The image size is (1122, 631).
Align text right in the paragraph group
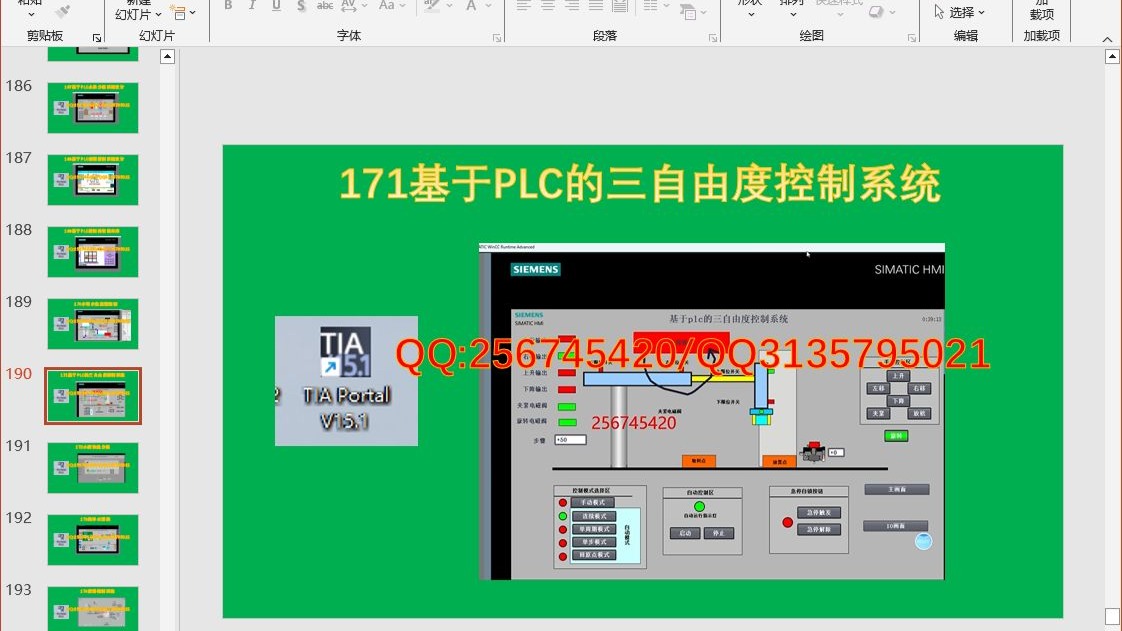pyautogui.click(x=572, y=6)
